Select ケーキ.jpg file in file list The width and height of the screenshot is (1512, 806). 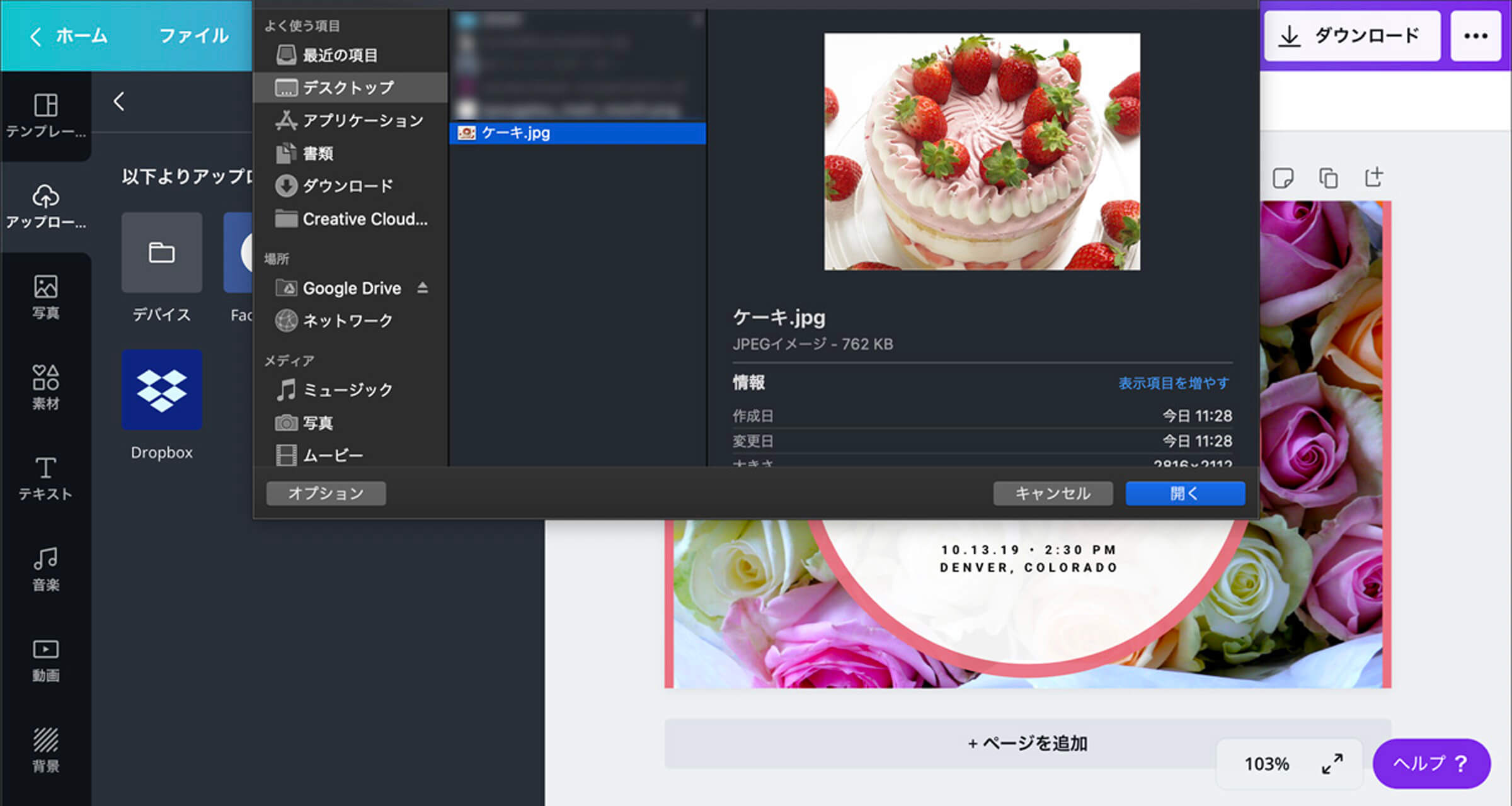pyautogui.click(x=515, y=133)
